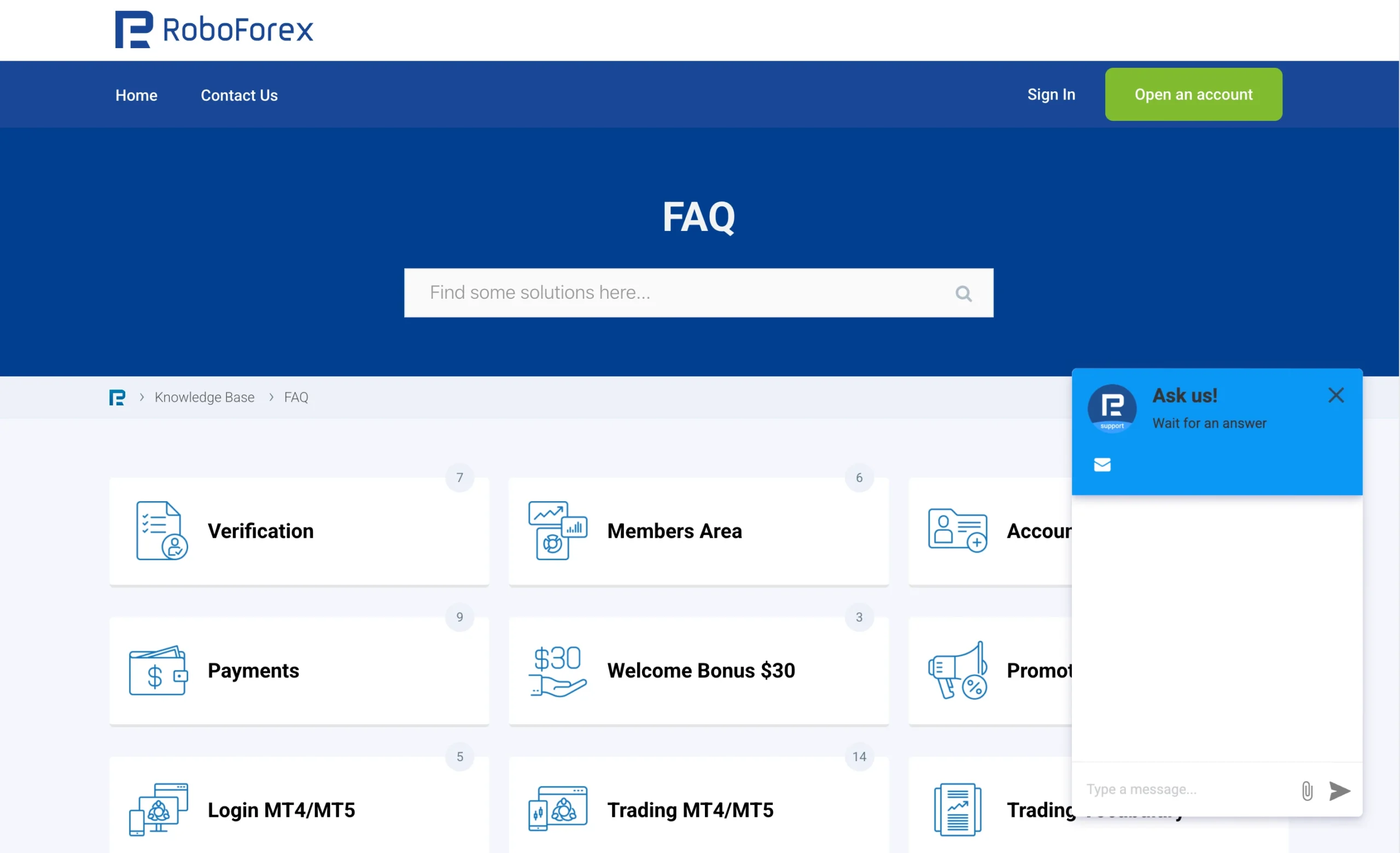Screen dimensions: 1400x853
Task: Click the search magnifier icon
Action: [x=963, y=293]
